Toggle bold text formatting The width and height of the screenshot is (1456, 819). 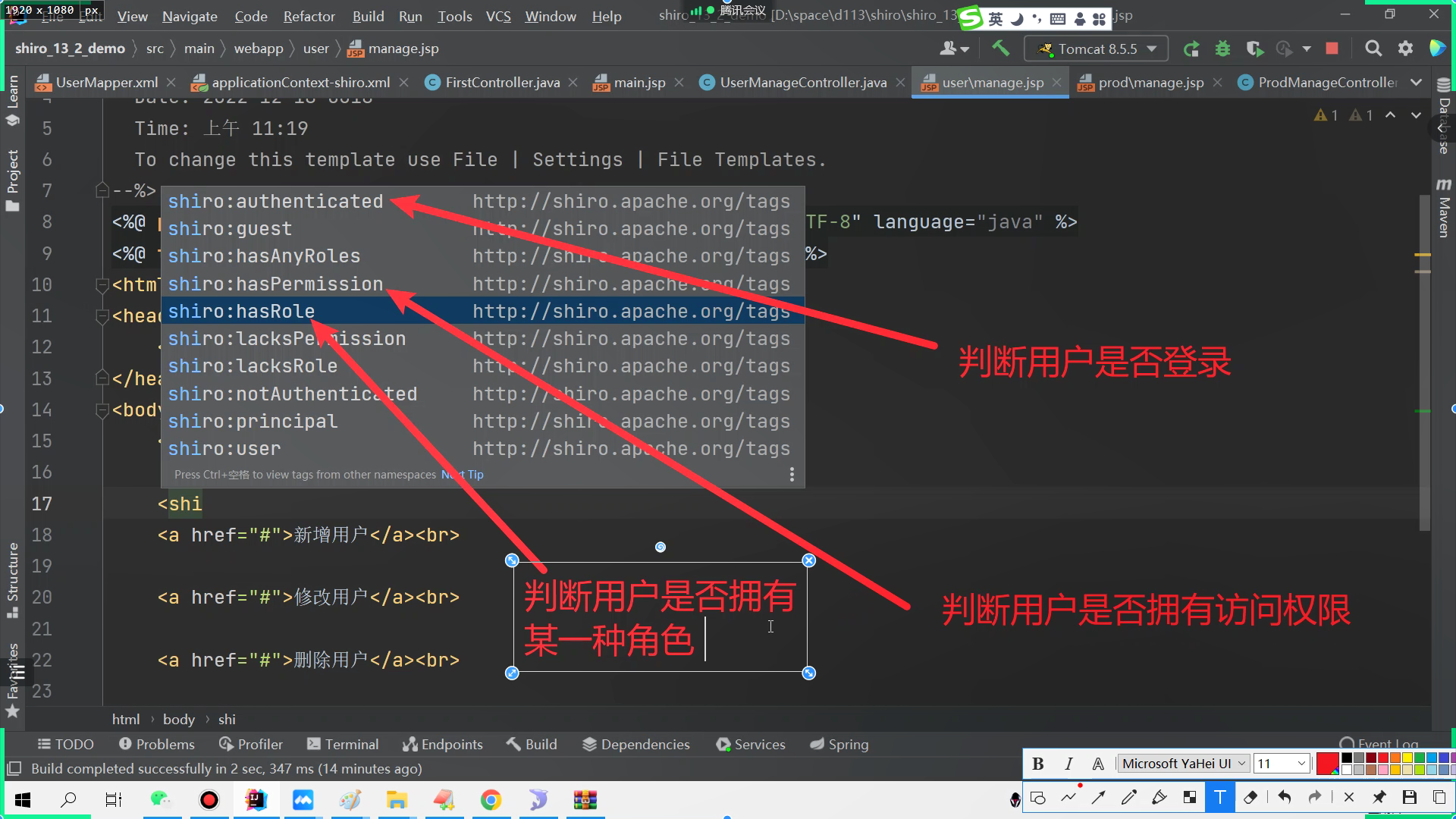coord(1038,764)
